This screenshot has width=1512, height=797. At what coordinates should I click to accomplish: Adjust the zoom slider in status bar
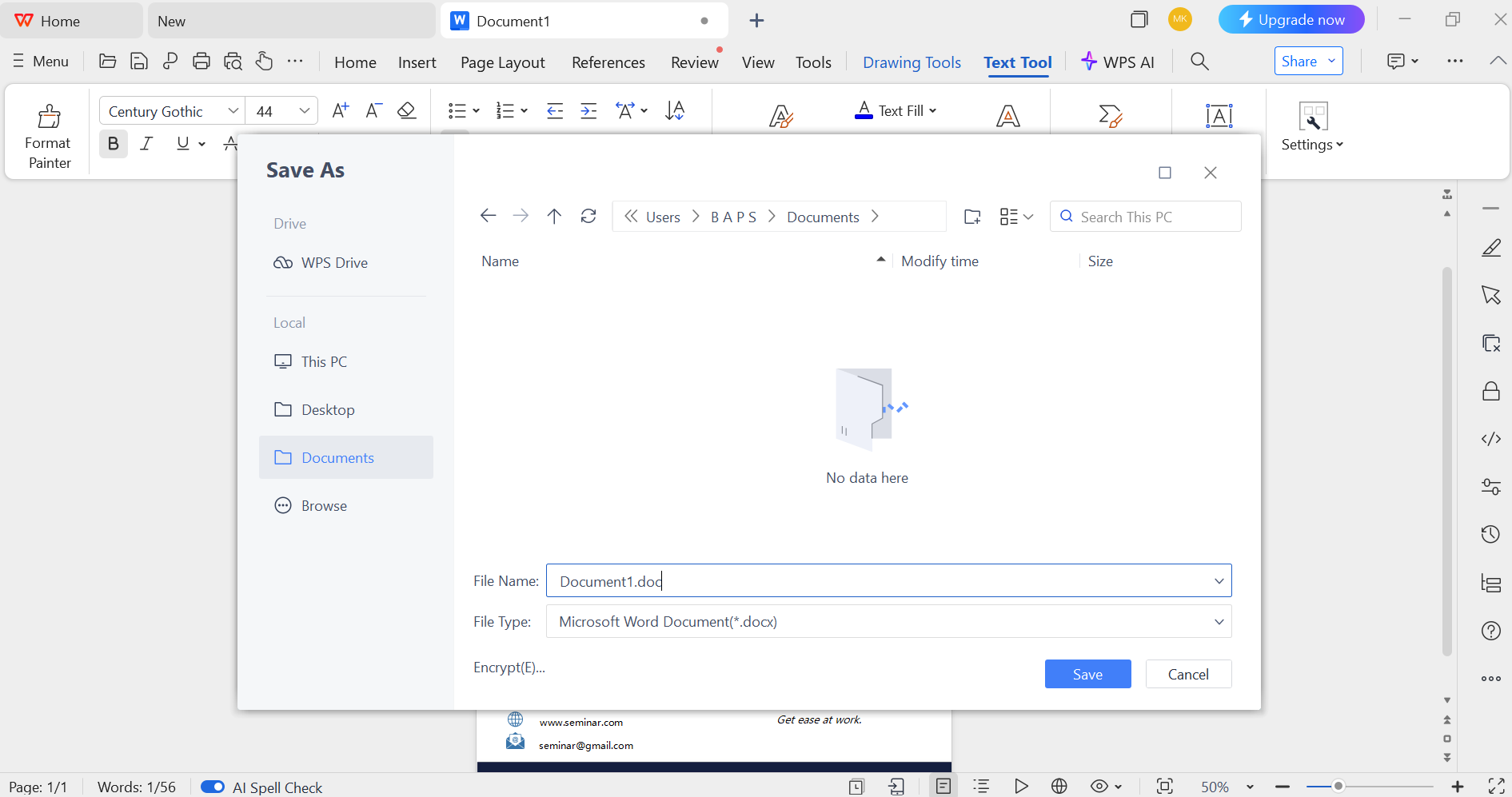[1338, 787]
